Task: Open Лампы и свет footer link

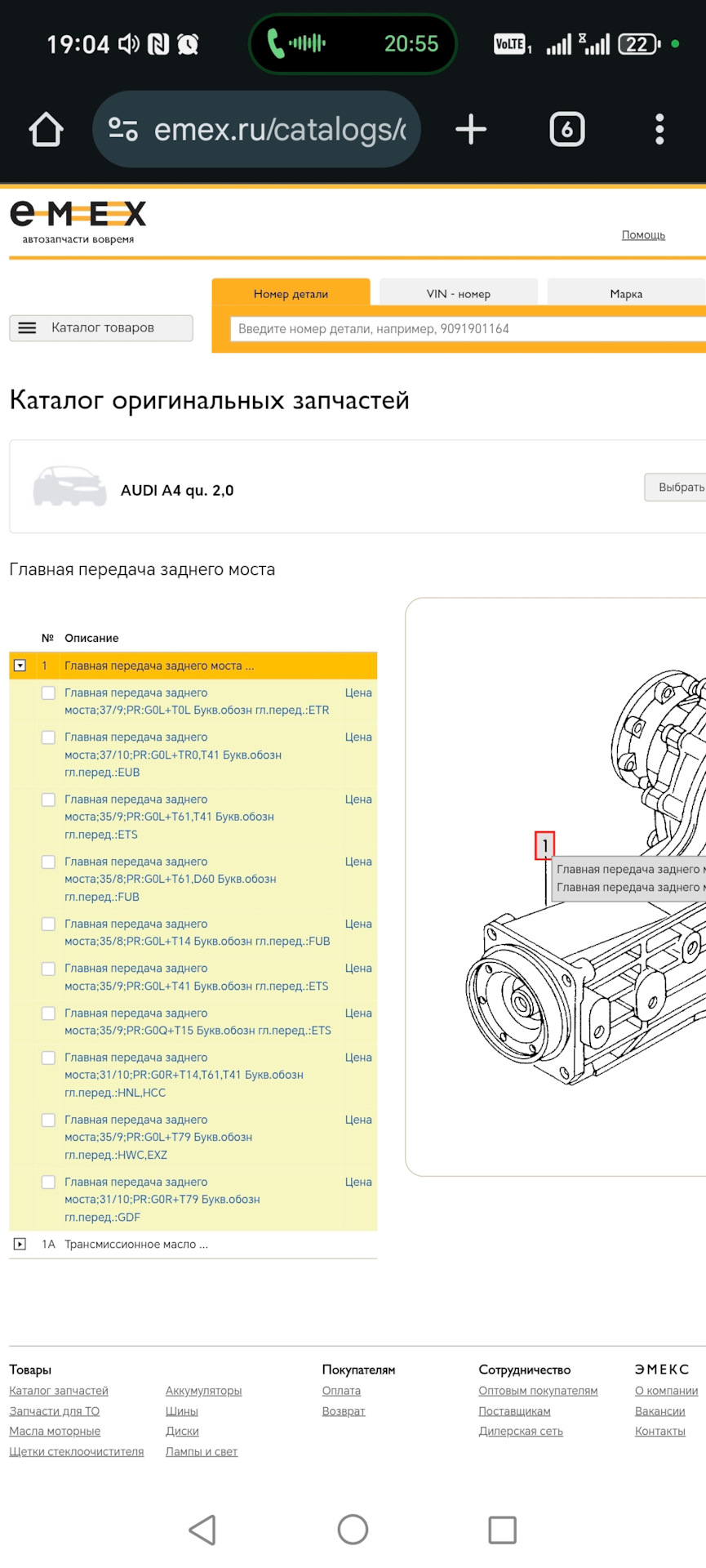Action: (x=202, y=1451)
